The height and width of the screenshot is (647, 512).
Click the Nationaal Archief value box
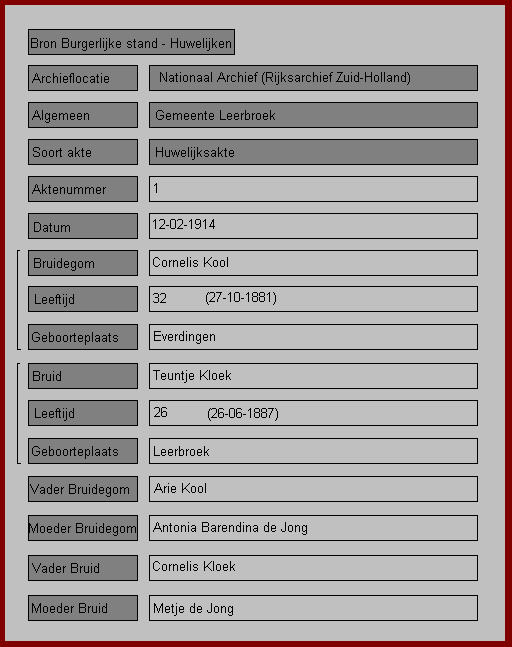313,78
